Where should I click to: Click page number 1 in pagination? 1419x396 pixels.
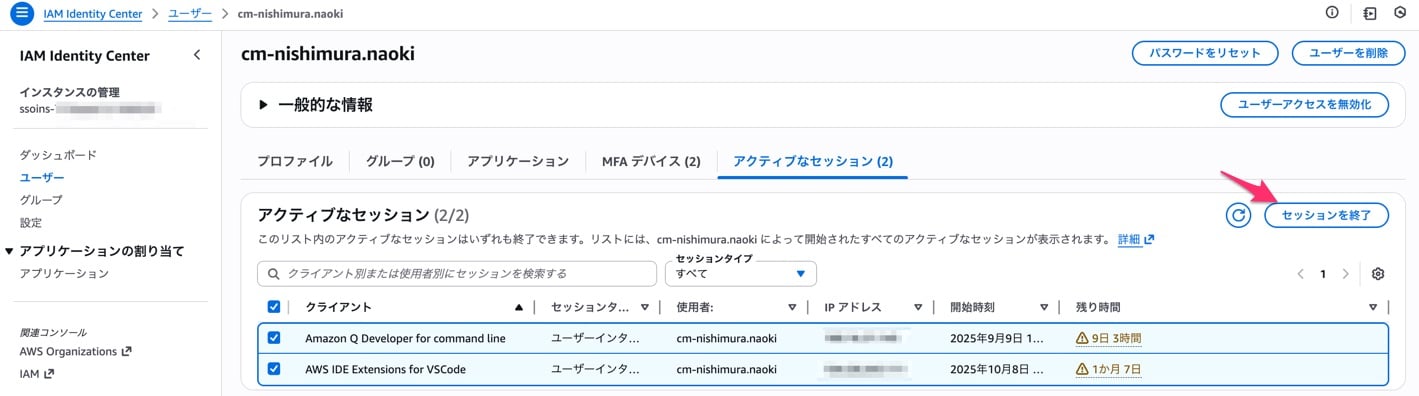click(x=1323, y=274)
